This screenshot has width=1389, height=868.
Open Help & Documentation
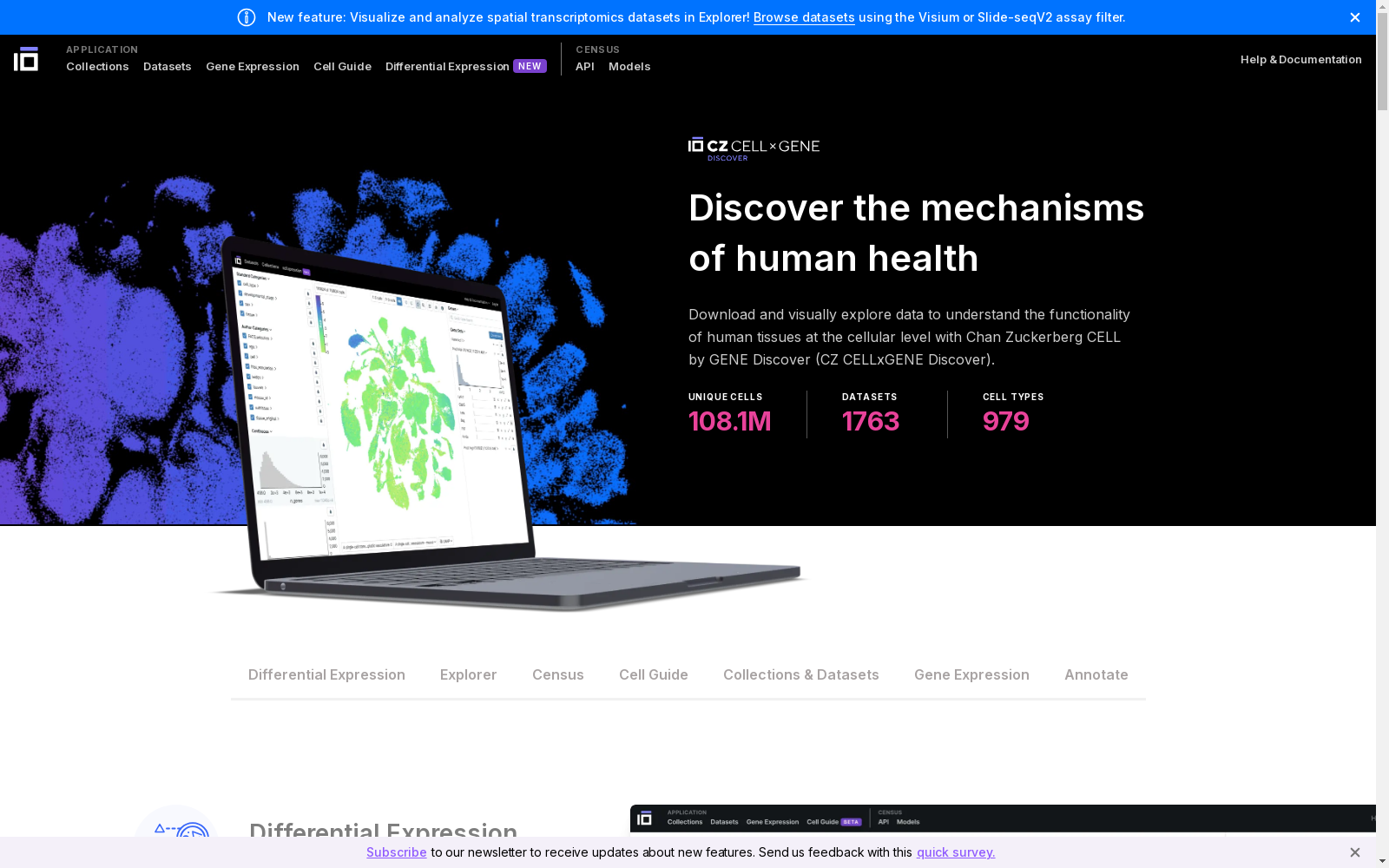click(x=1300, y=59)
